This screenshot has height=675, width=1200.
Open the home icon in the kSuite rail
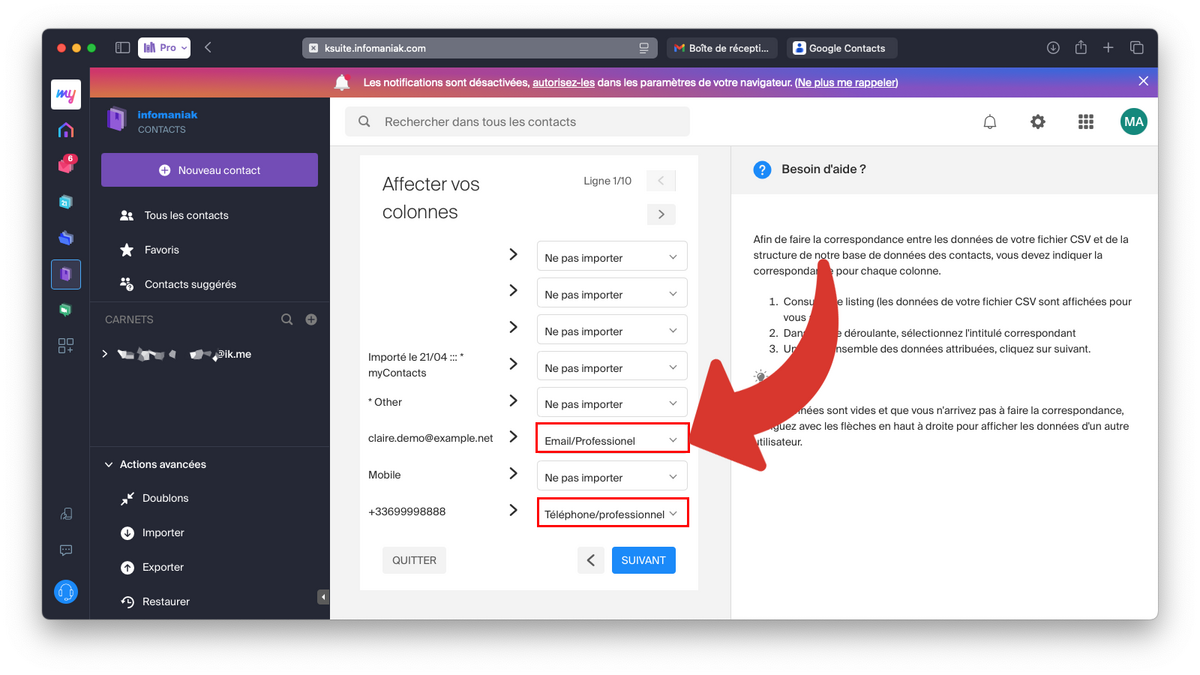(x=66, y=130)
